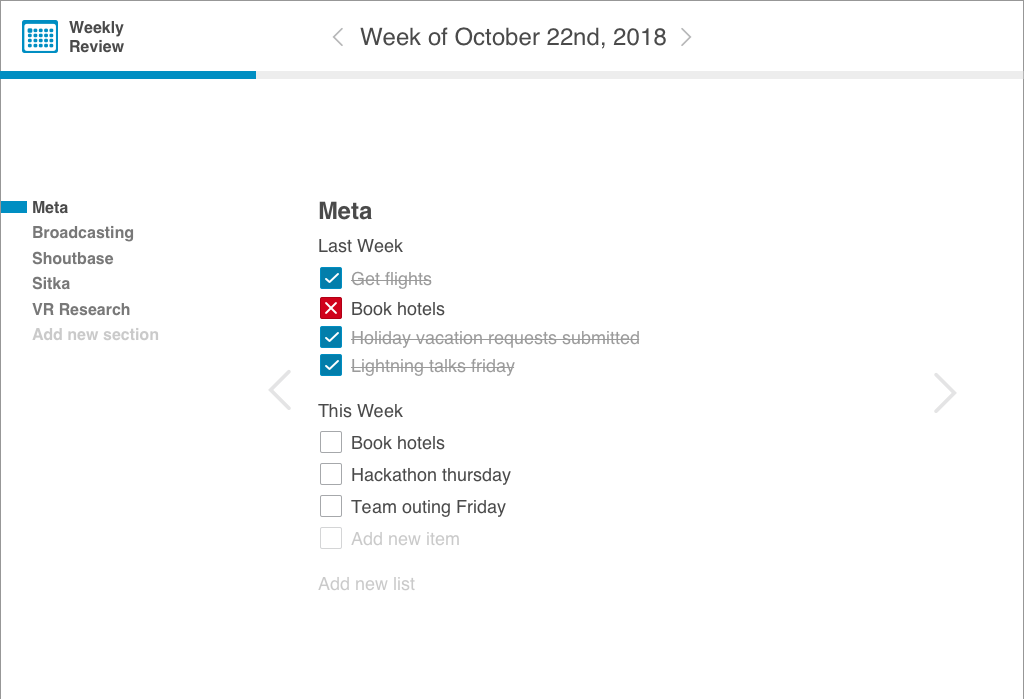Open the Sitka section
This screenshot has width=1024, height=699.
tap(51, 283)
